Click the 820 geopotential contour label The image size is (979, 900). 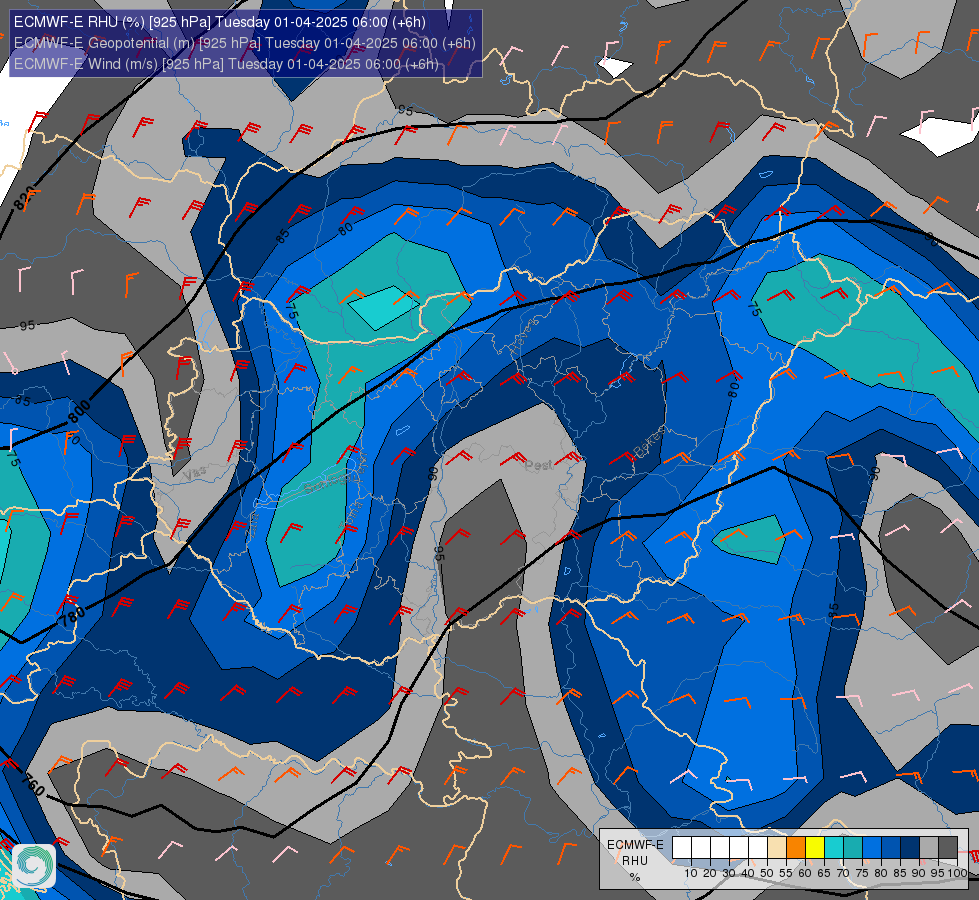pyautogui.click(x=25, y=199)
